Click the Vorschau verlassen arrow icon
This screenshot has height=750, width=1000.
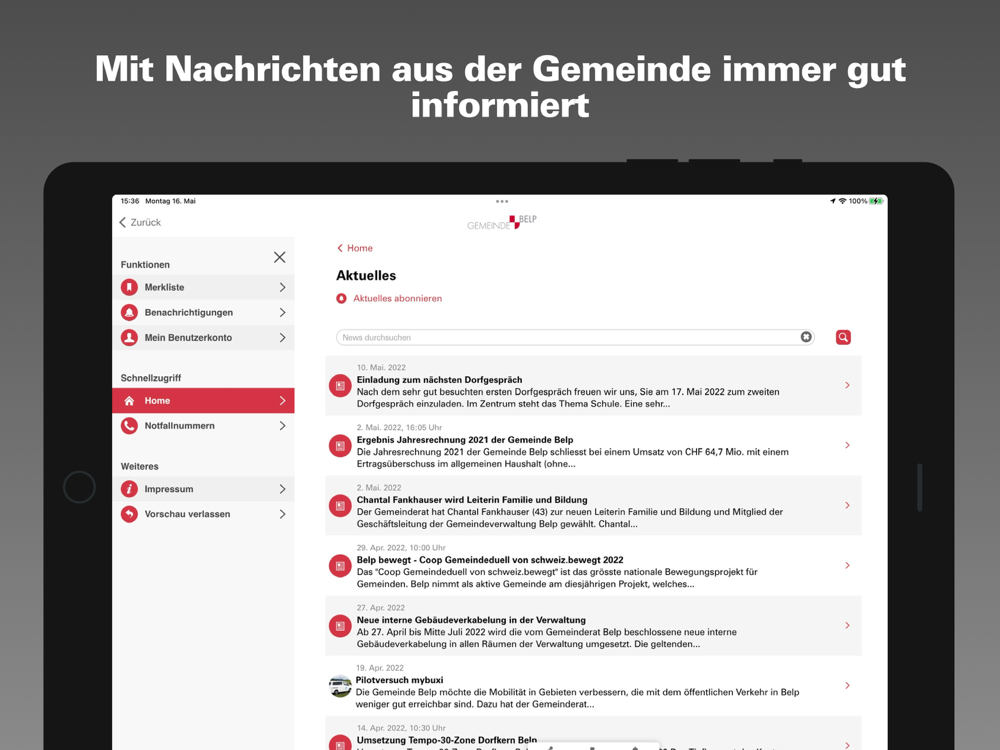(x=129, y=514)
